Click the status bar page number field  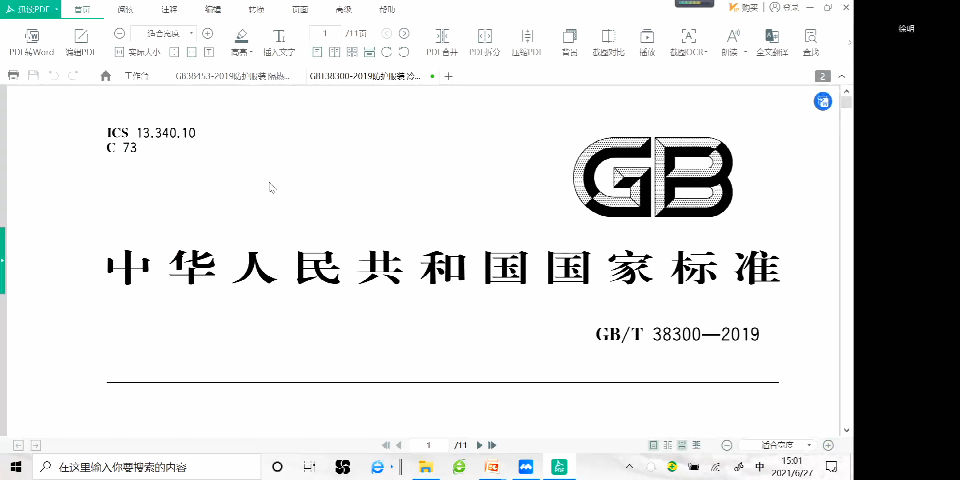429,445
